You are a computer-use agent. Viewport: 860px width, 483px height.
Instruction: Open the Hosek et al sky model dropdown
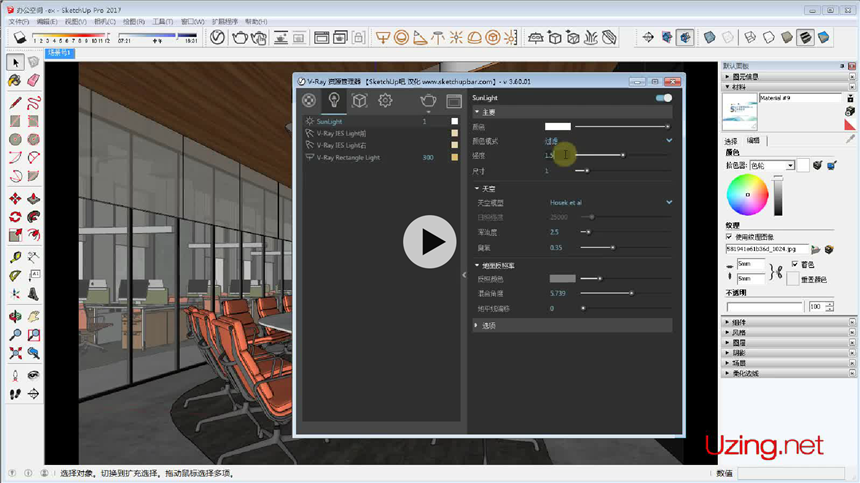[x=669, y=202]
